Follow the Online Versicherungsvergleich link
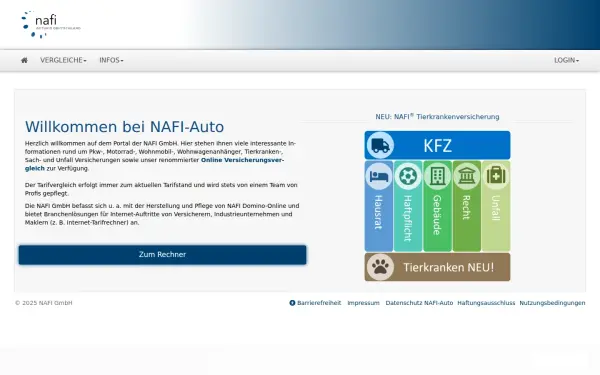The width and height of the screenshot is (600, 375). click(x=243, y=160)
